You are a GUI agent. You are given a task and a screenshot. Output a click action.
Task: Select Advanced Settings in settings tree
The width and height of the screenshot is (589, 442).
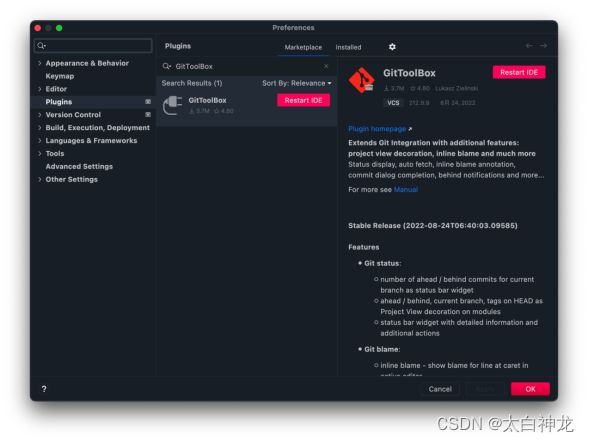(x=79, y=166)
